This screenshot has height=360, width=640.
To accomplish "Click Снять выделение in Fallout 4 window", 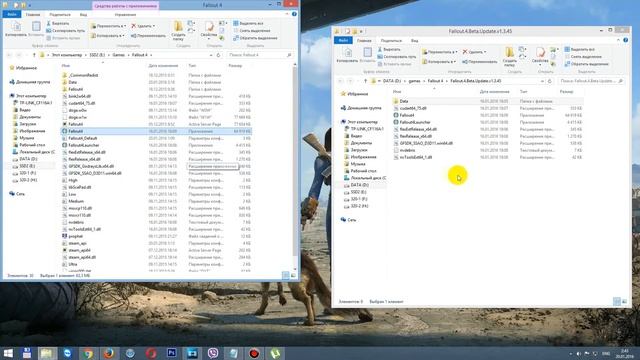I will 252,31.
